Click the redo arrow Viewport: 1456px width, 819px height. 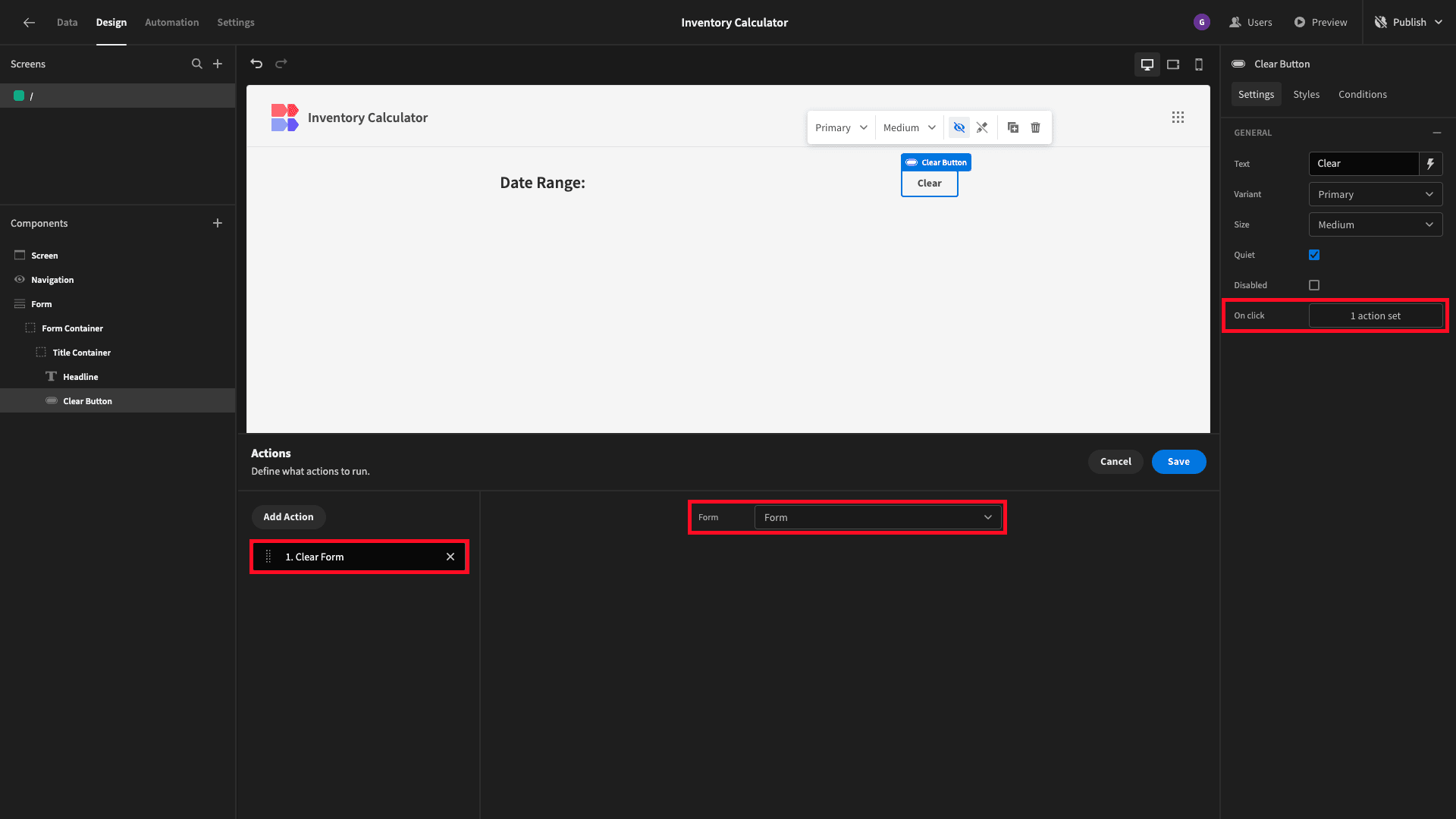click(281, 64)
